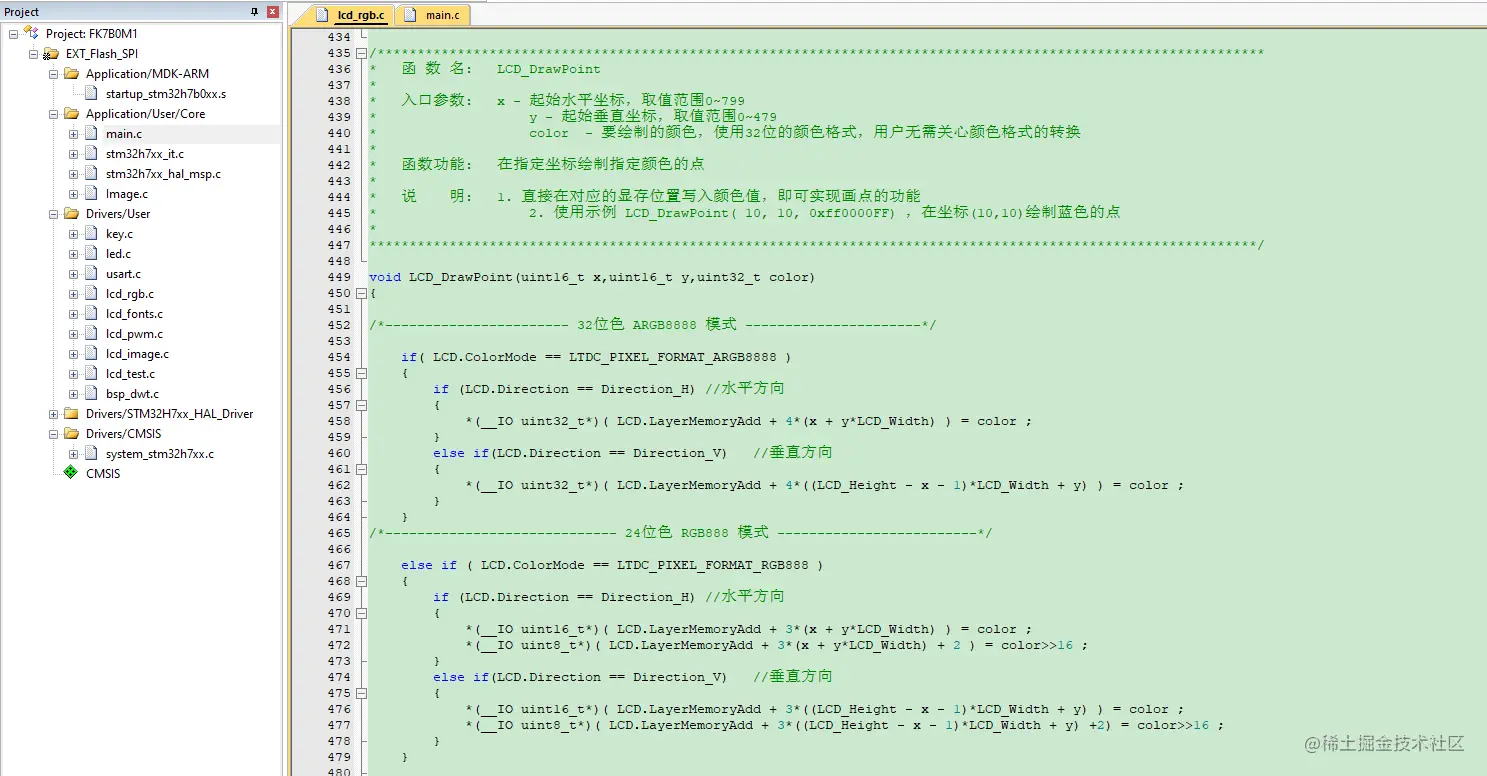The image size is (1487, 776).
Task: Expand main.c includes in project tree
Action: coord(74,134)
